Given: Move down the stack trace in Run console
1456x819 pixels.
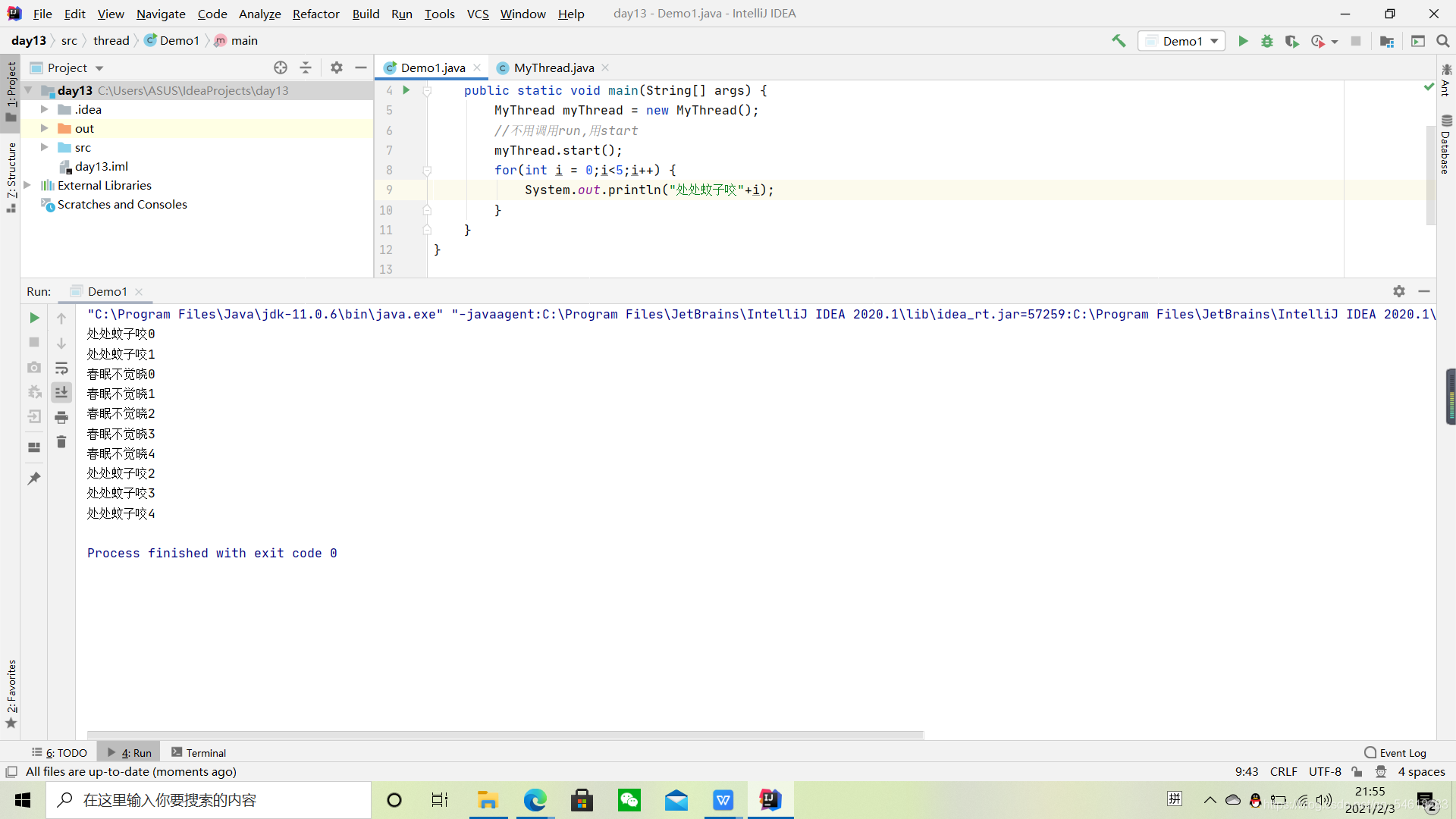Looking at the screenshot, I should (x=61, y=344).
